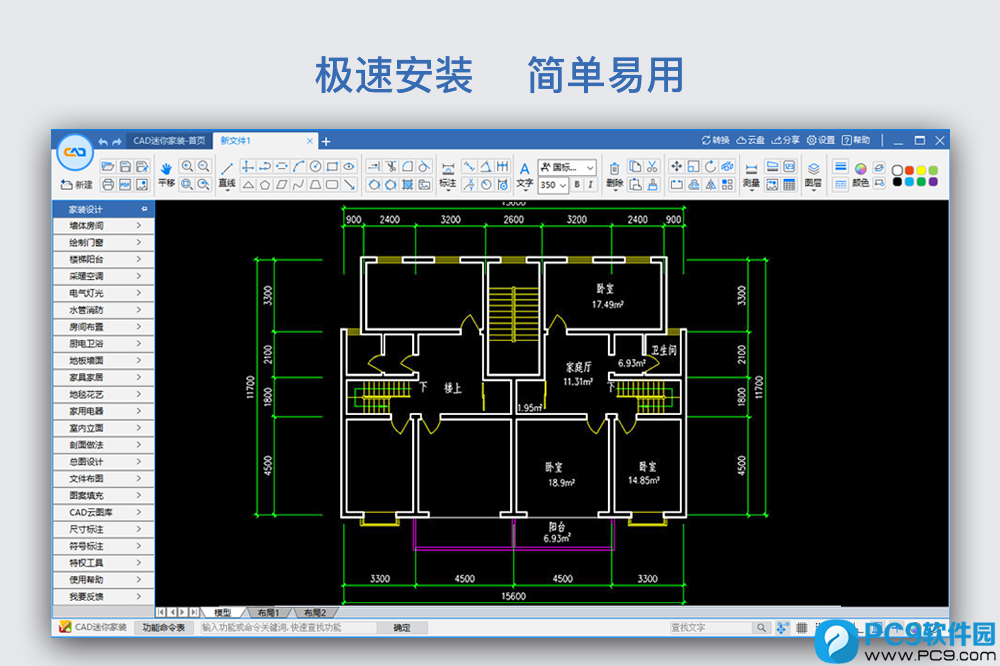Expand the 尺寸标注 category
This screenshot has height=666, width=1000.
coord(103,529)
